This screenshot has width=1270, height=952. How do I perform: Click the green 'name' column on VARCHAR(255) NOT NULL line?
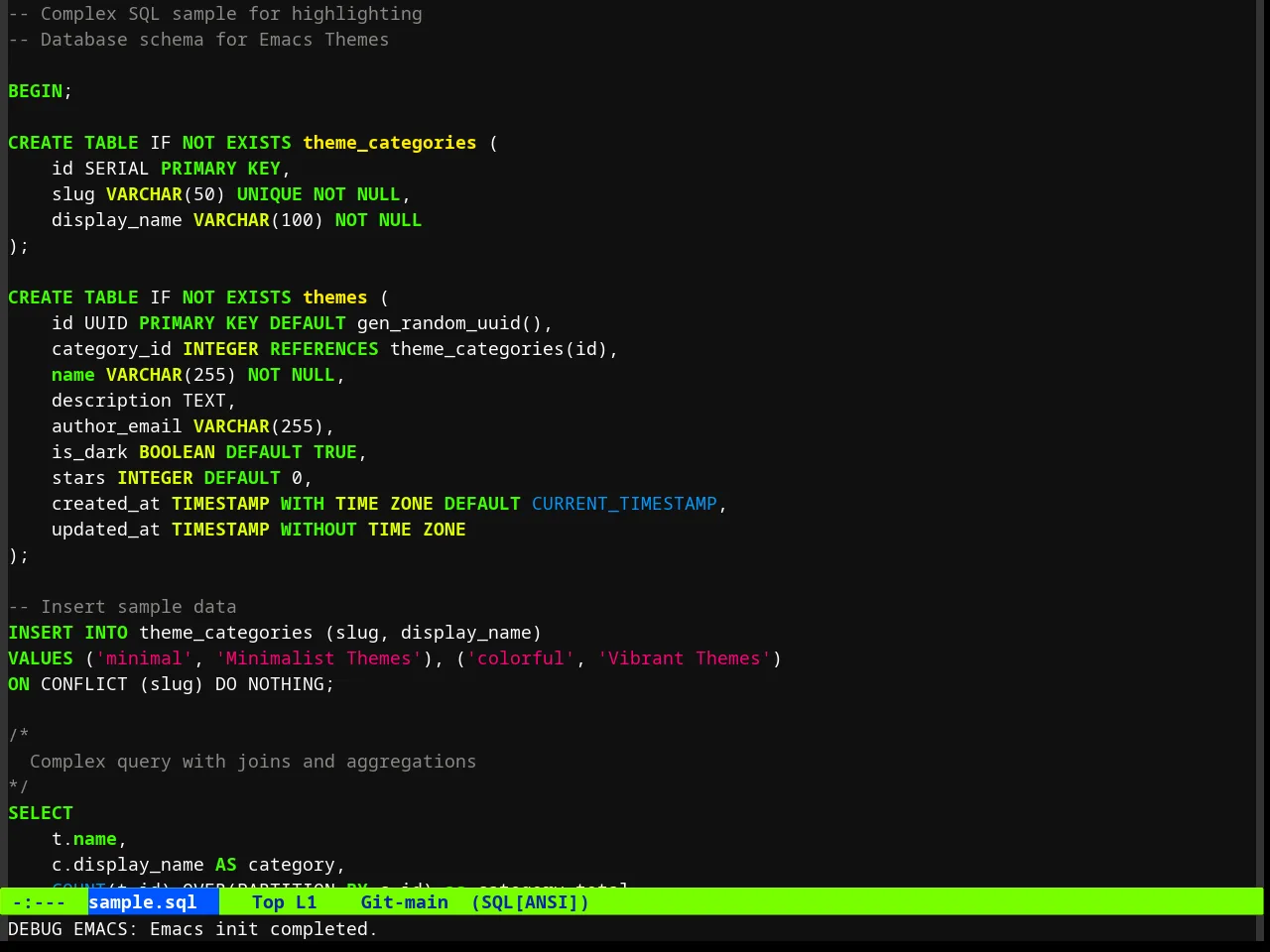pyautogui.click(x=73, y=375)
